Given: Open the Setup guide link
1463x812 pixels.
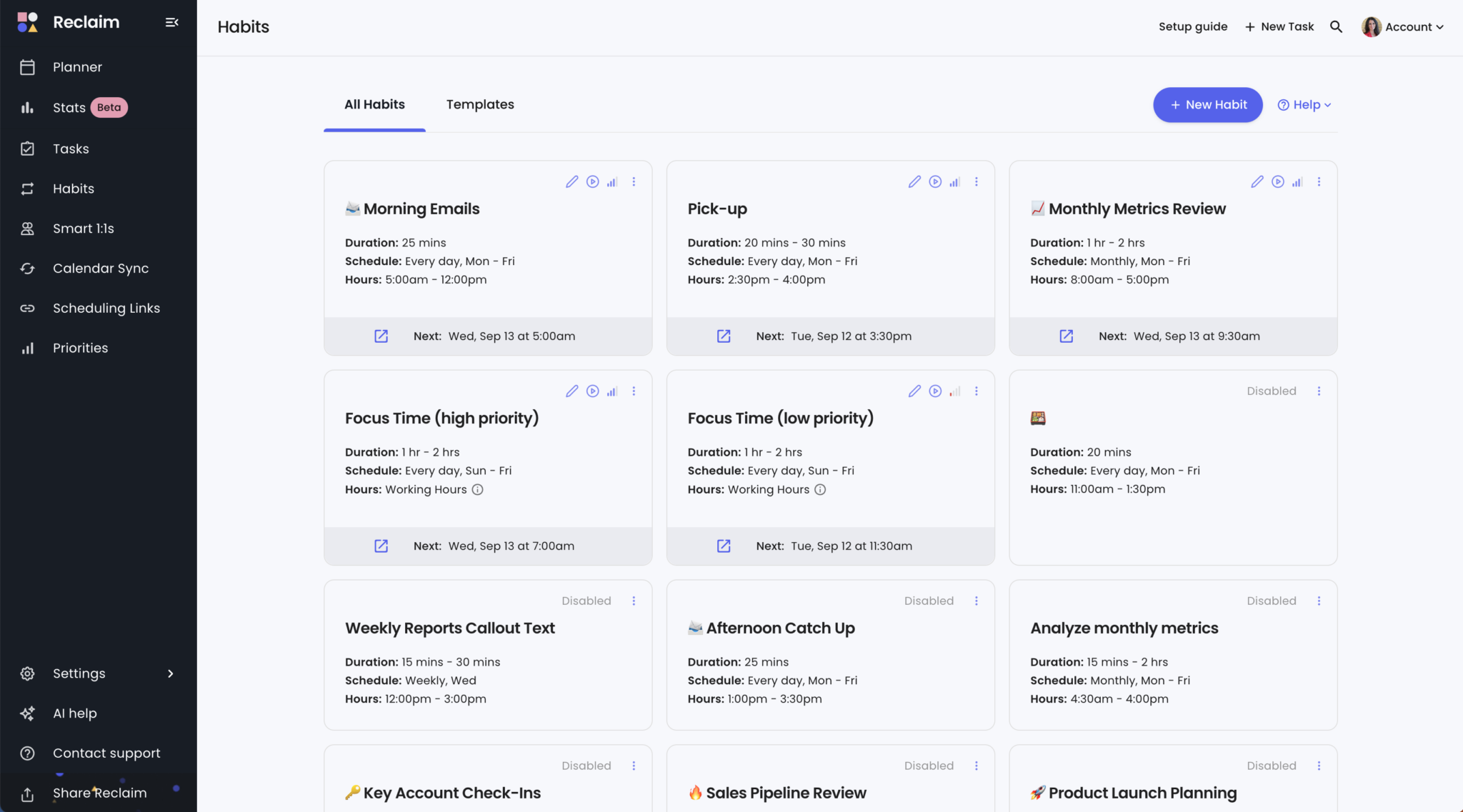Looking at the screenshot, I should tap(1192, 26).
